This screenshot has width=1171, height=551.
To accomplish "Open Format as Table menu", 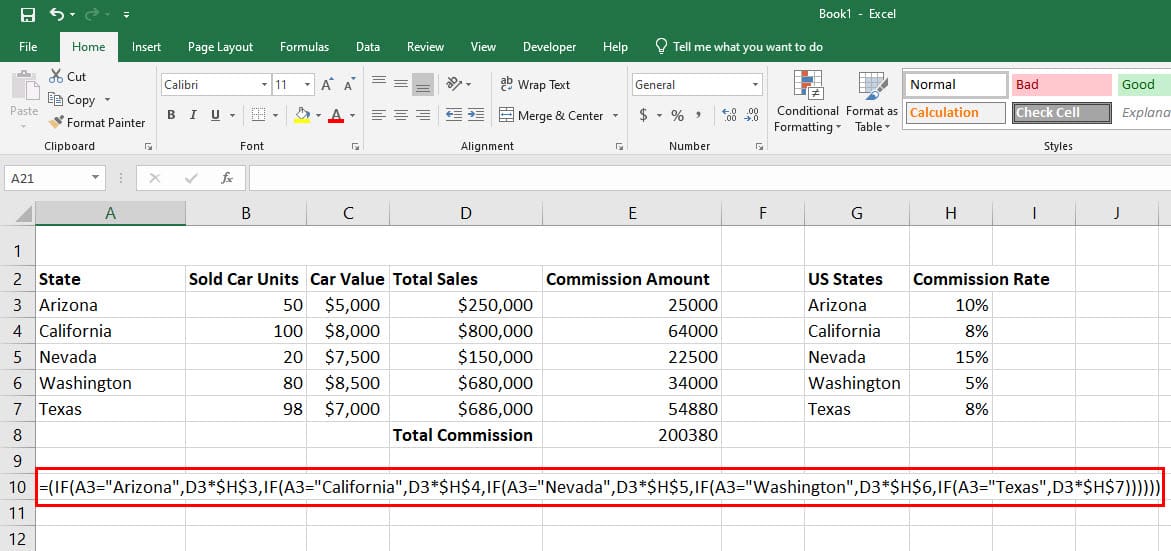I will (872, 102).
